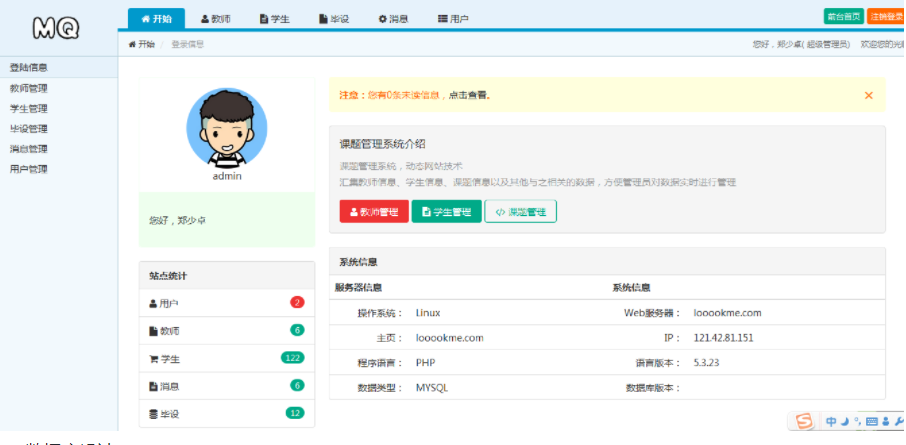This screenshot has height=445, width=906.
Task: Click the IP value 121.42.81.151
Action: pyautogui.click(x=723, y=338)
